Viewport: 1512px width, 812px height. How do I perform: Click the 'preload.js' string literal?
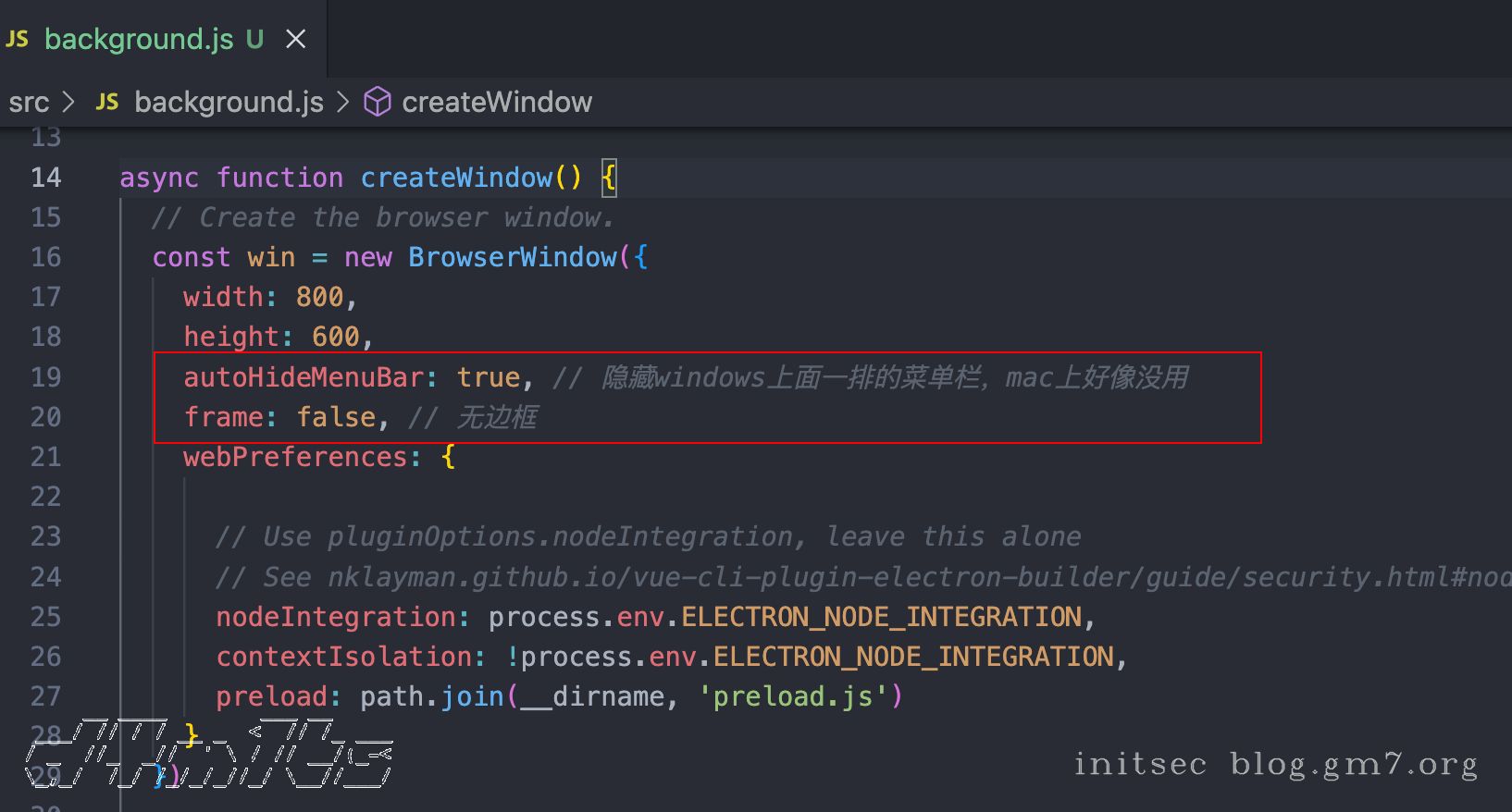point(793,696)
